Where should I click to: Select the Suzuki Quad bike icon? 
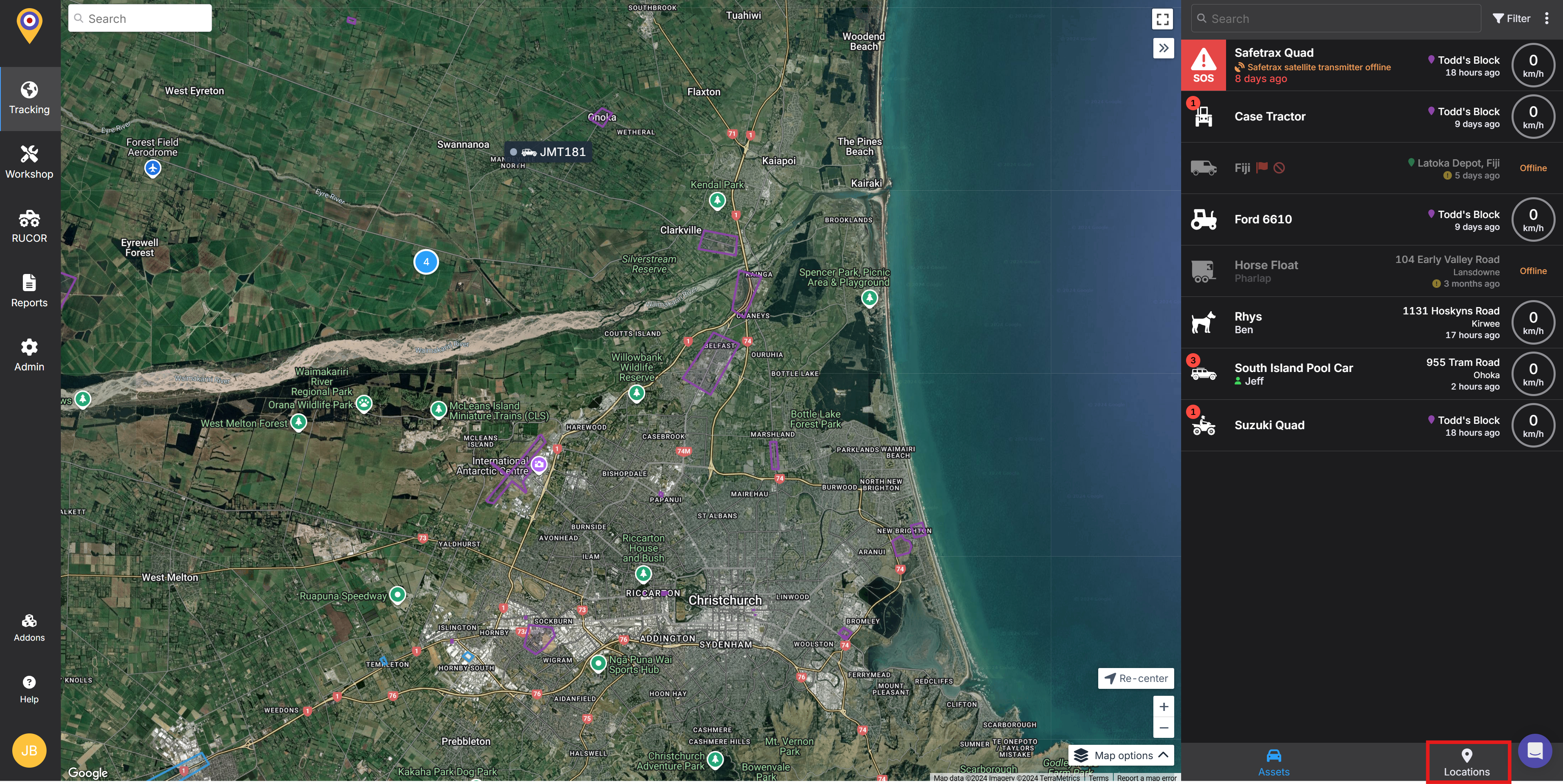click(x=1203, y=425)
